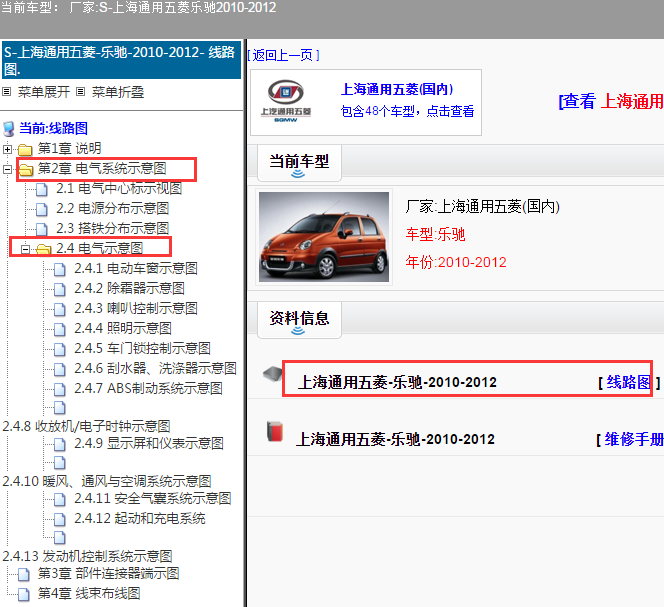Click the 菜单展开 expand-all icon

coord(6,91)
